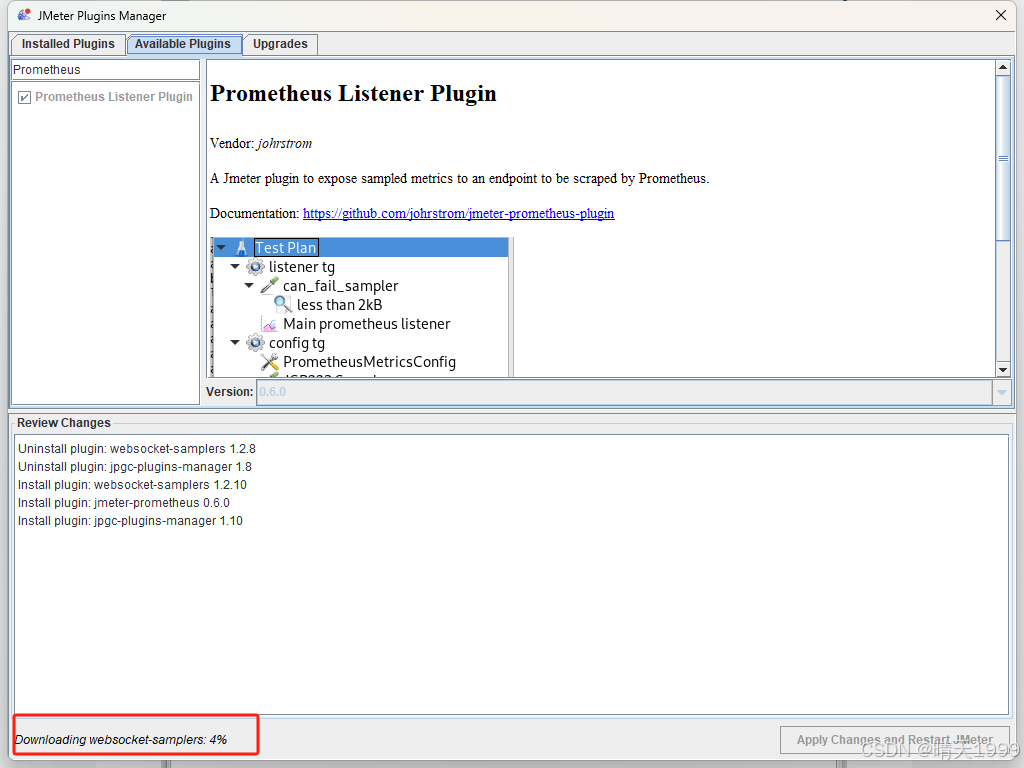1024x768 pixels.
Task: Click the magnifier icon beside less than 2kB
Action: (x=281, y=303)
